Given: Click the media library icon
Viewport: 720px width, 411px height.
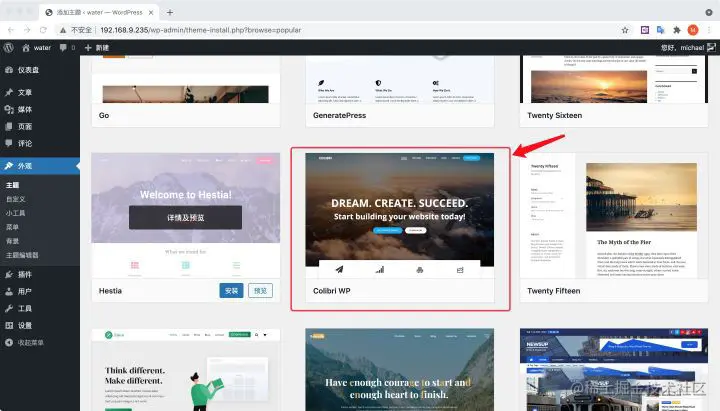Looking at the screenshot, I should tap(9, 109).
